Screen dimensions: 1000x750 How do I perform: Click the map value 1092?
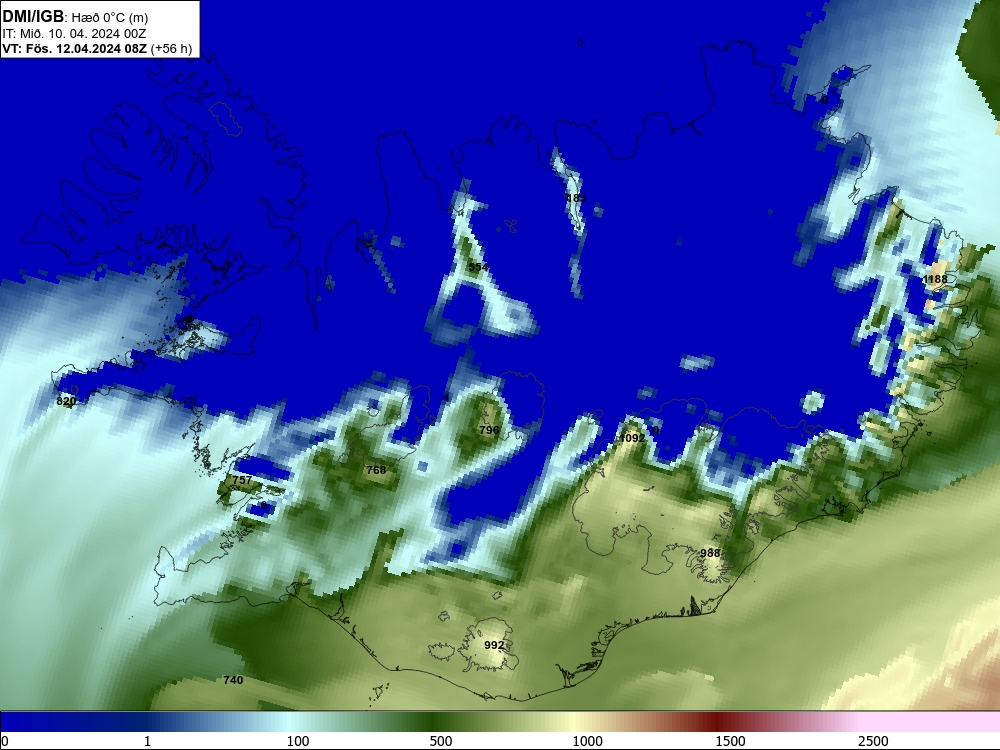(632, 438)
